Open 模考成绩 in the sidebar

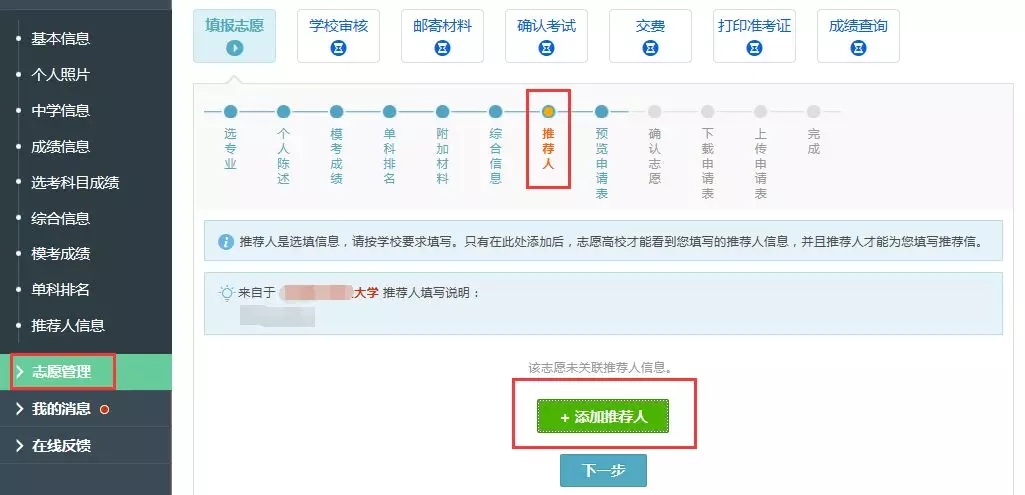point(60,254)
